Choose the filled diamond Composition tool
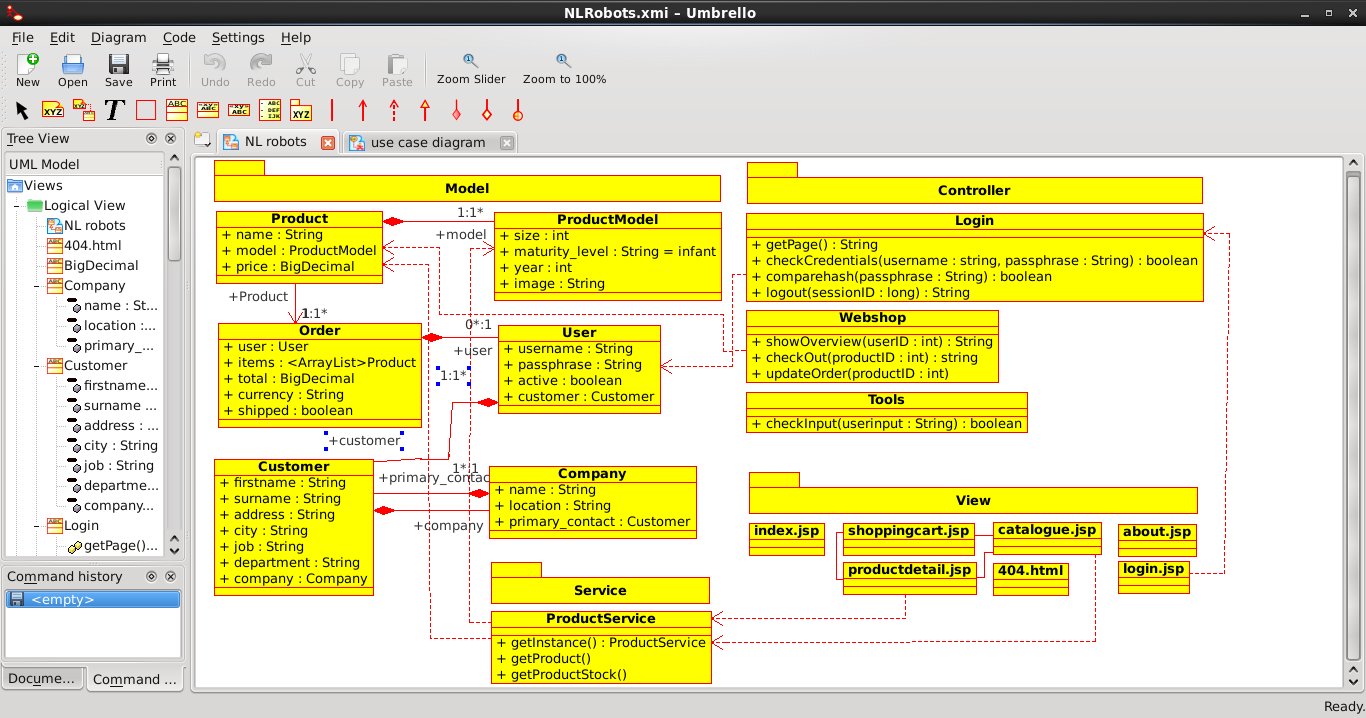The width and height of the screenshot is (1366, 718). pyautogui.click(x=456, y=110)
